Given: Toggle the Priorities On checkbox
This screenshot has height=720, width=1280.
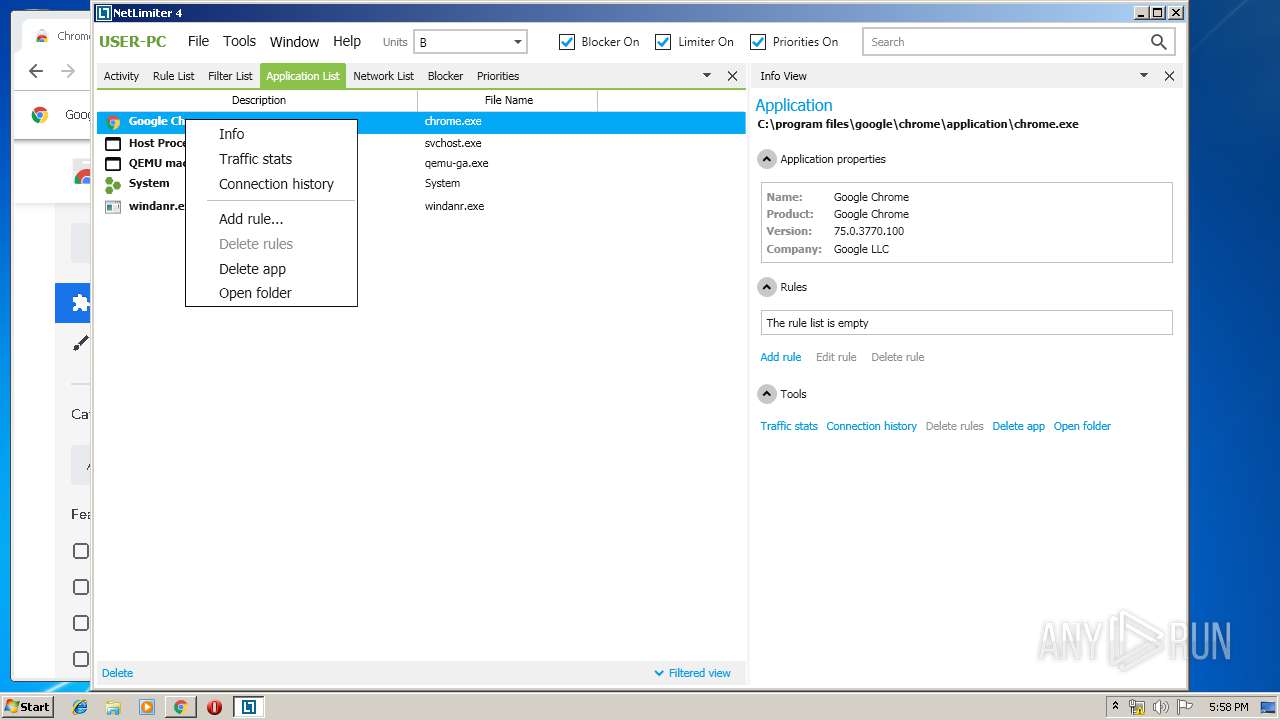Looking at the screenshot, I should 758,42.
